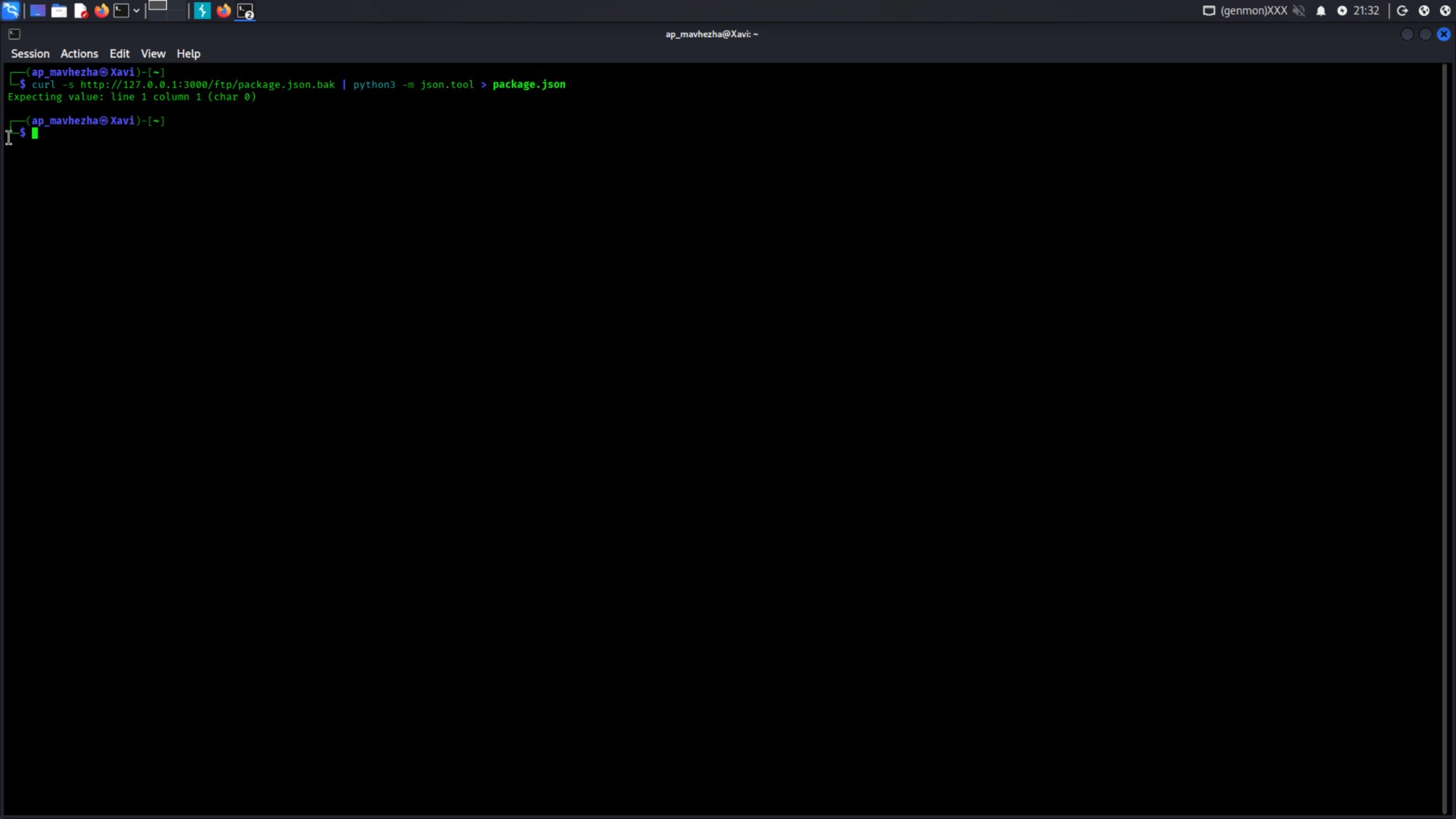Launch Firefox from the panel launcher
1456x819 pixels.
tap(101, 11)
